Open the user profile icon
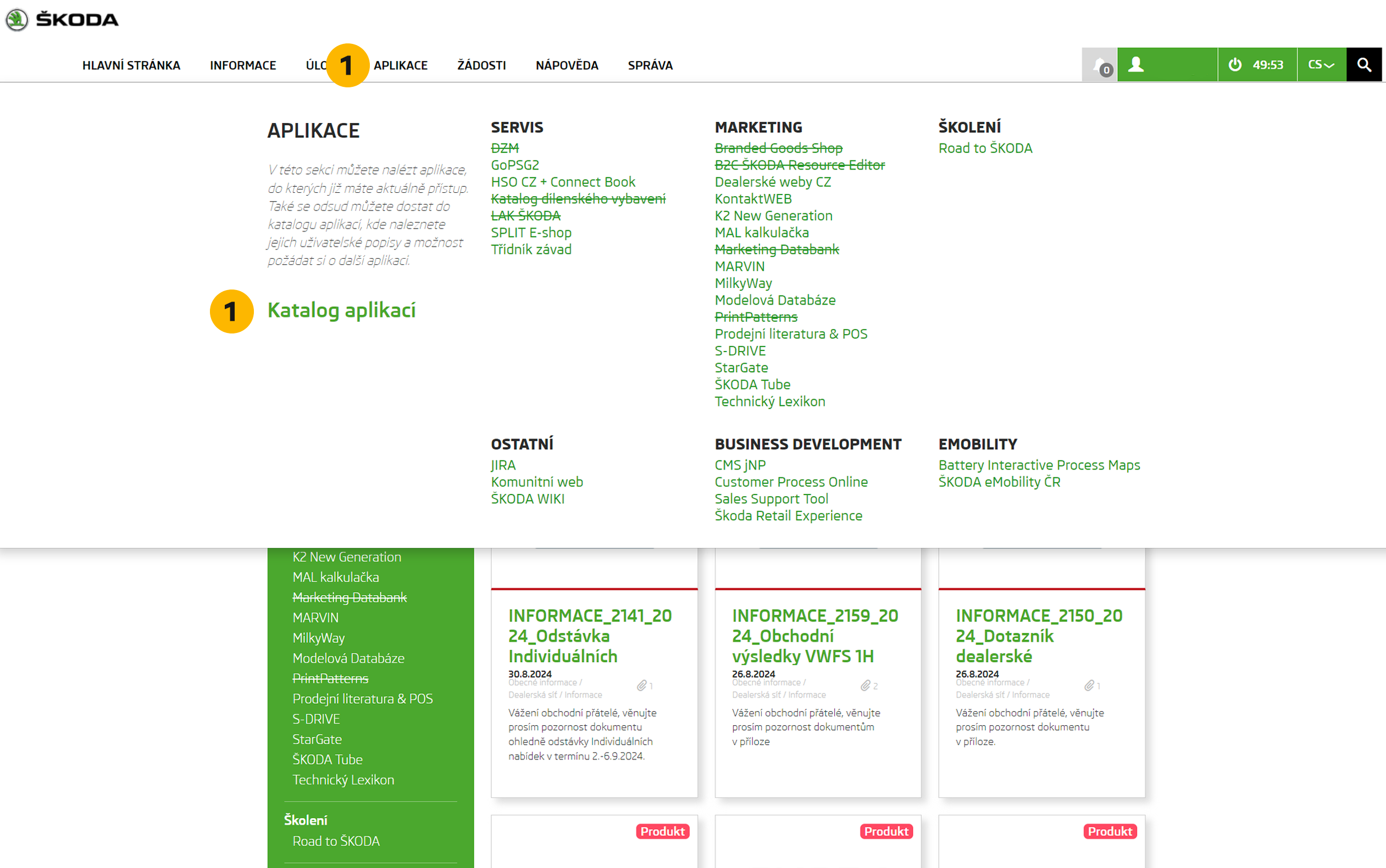 [x=1136, y=64]
